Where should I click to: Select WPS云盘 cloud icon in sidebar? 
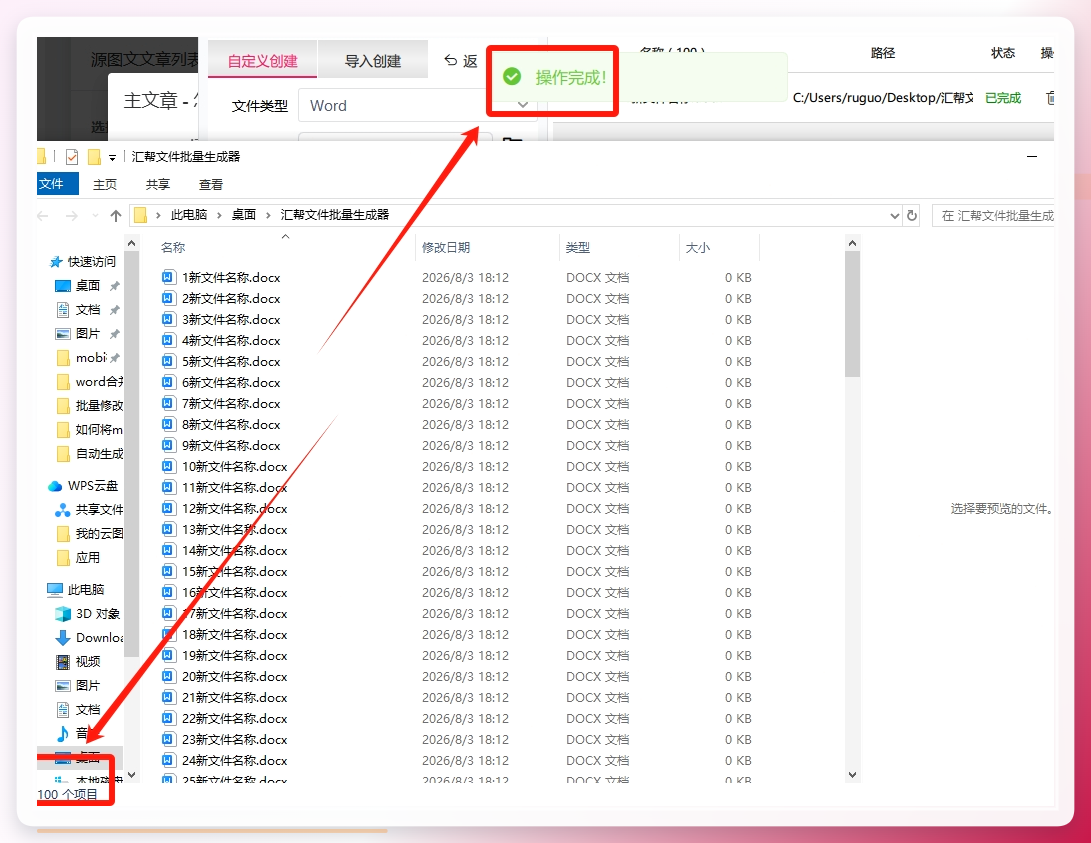click(55, 485)
